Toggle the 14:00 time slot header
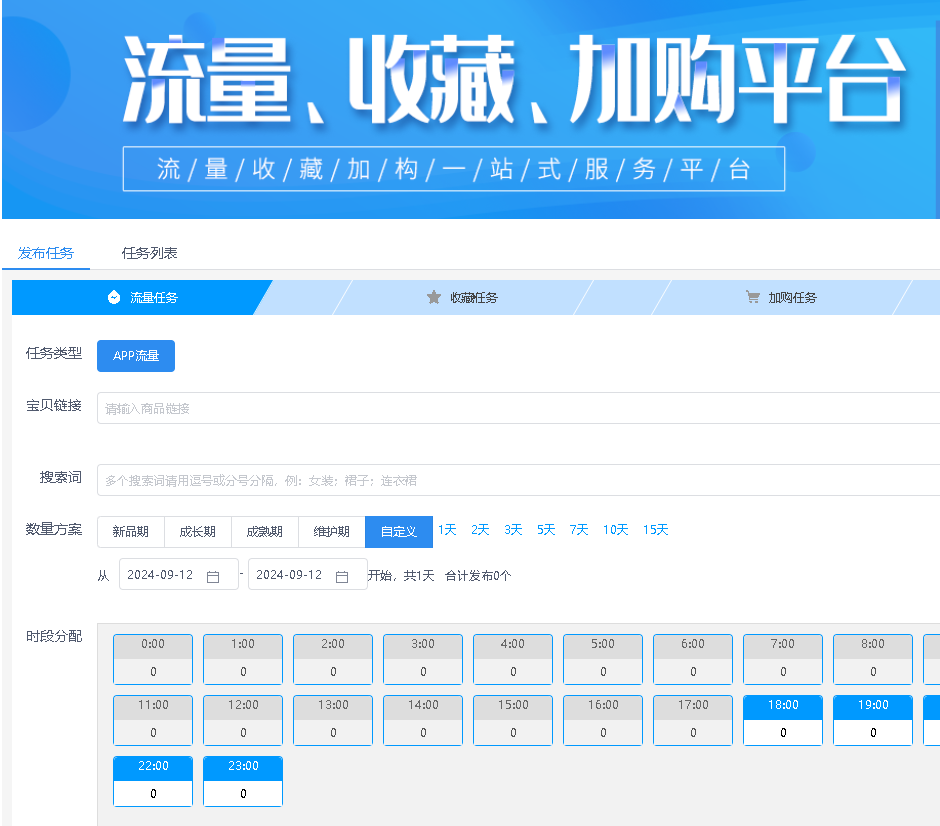 (x=423, y=706)
